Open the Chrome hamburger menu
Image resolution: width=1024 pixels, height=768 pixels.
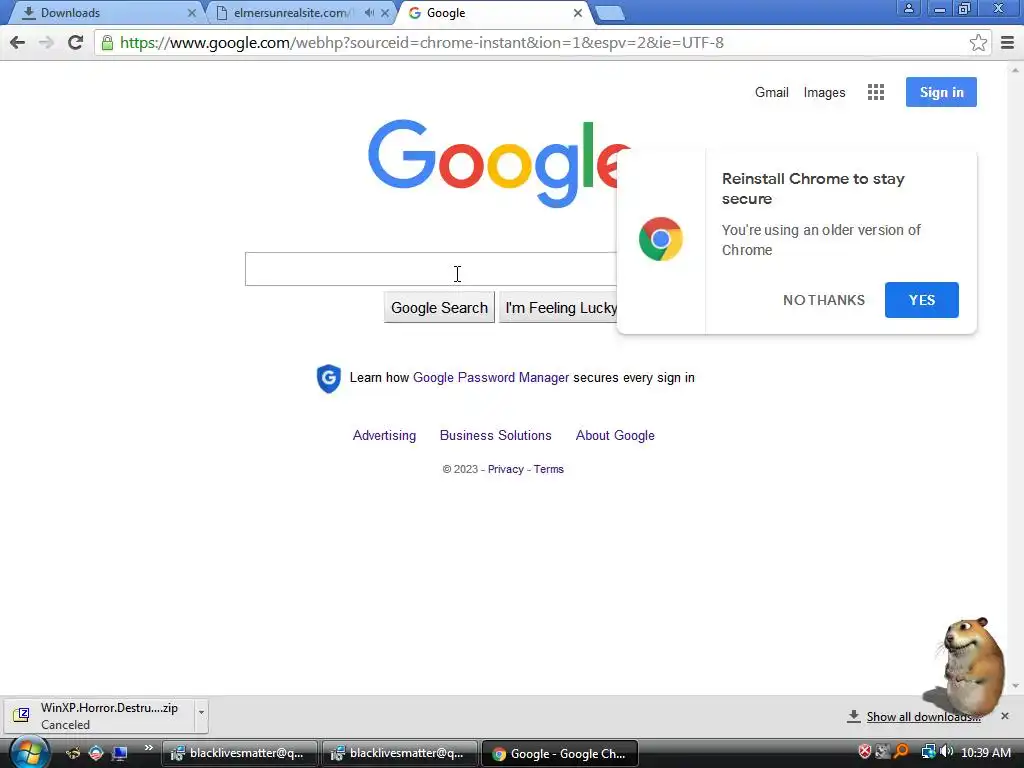[1008, 42]
